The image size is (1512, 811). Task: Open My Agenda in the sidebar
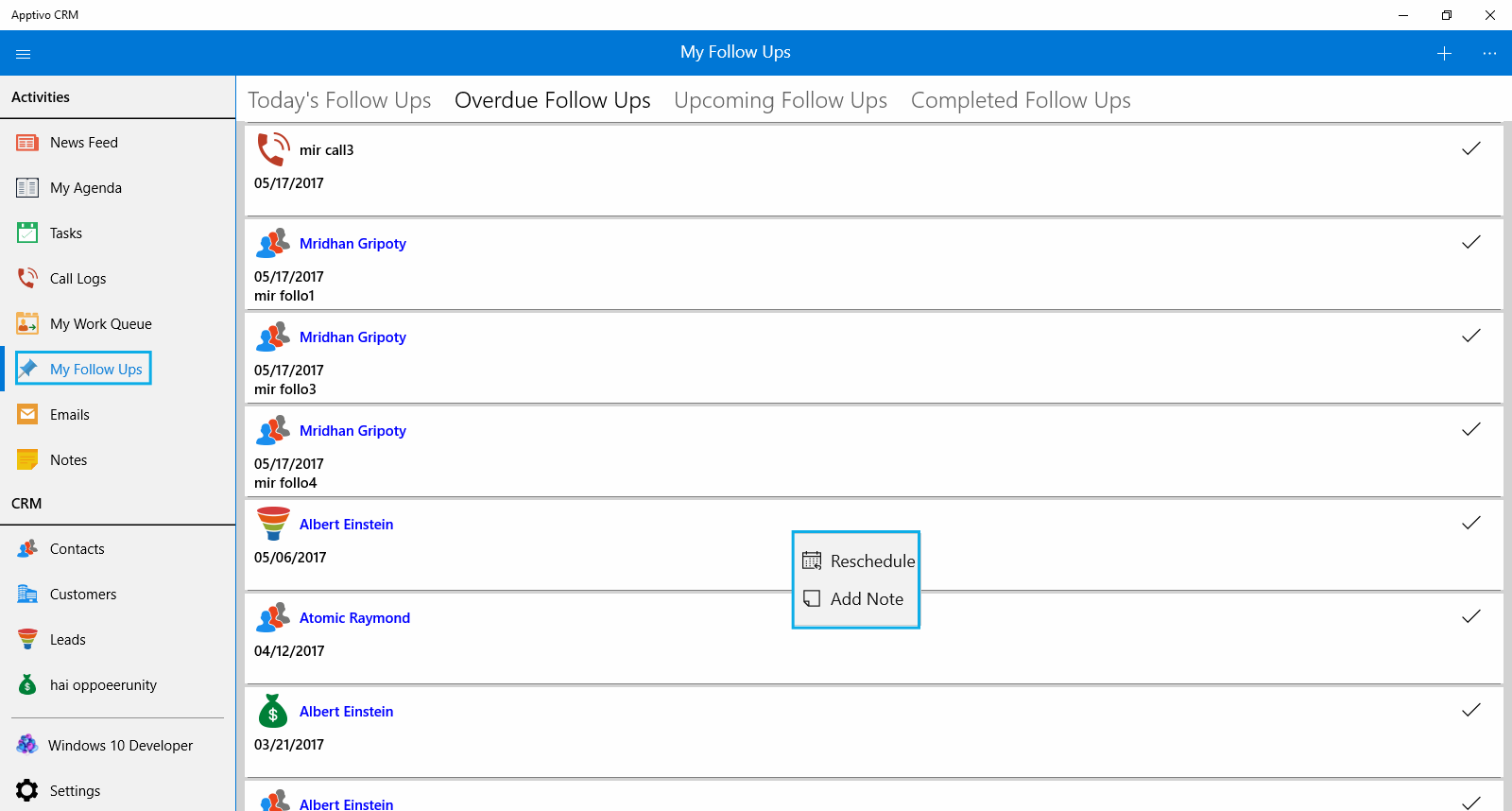85,188
